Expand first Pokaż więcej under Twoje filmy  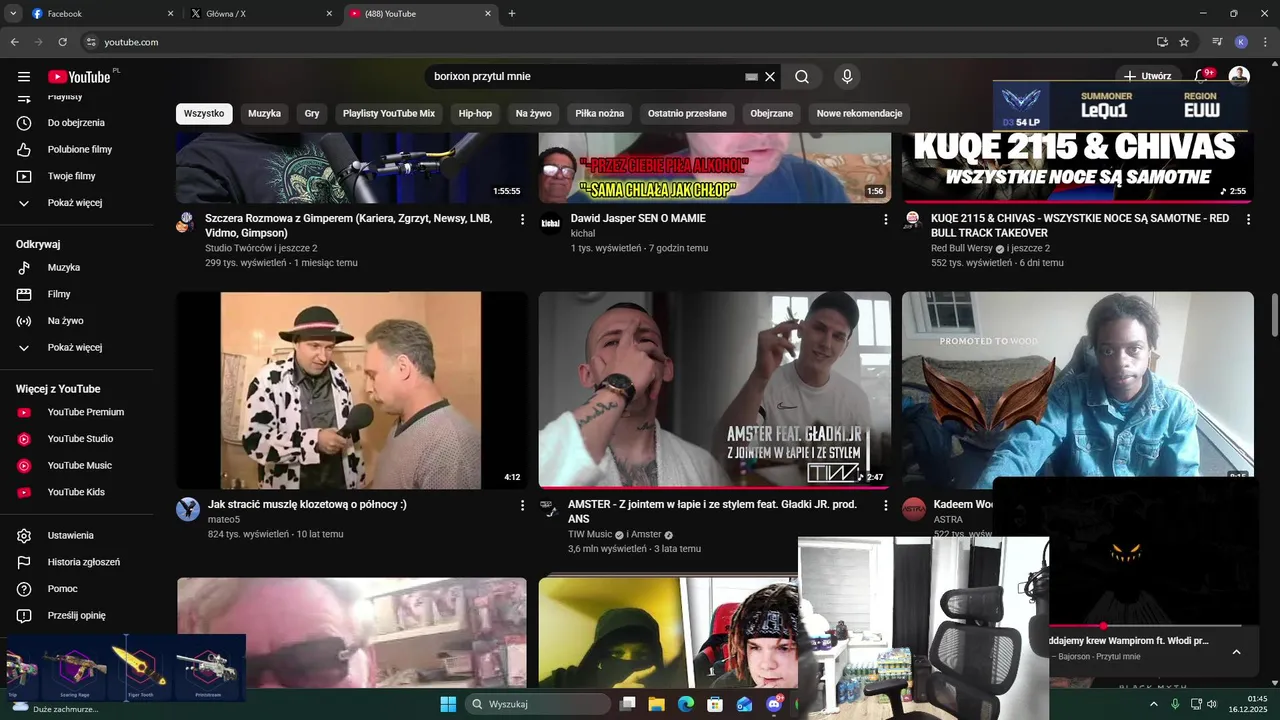pos(77,203)
